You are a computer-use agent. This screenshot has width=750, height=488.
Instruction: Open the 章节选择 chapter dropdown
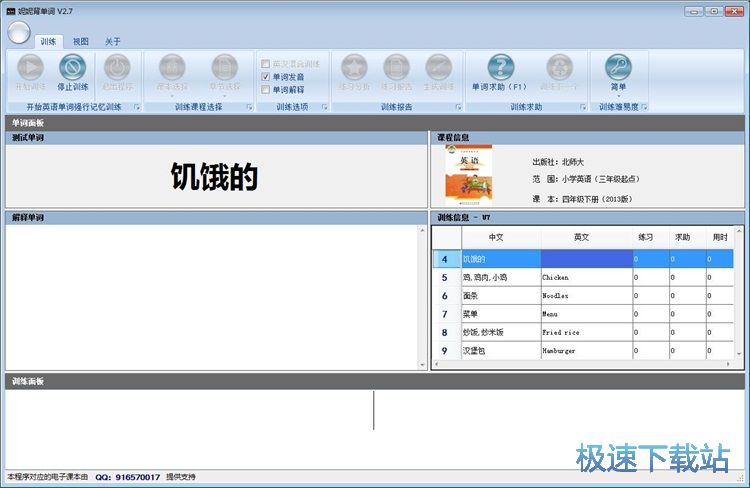[x=224, y=74]
